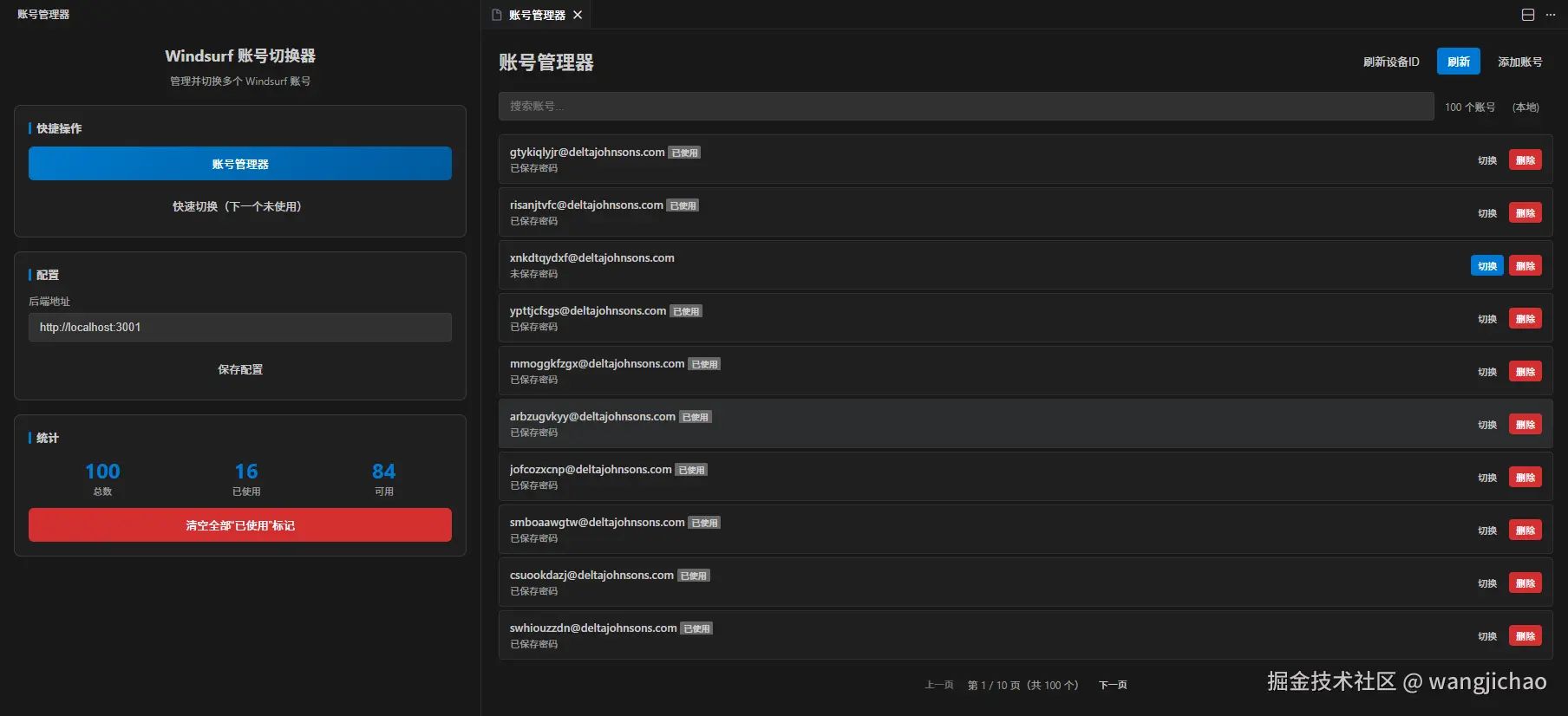Click the red 清空全部"已使用"标记 button
The image size is (1568, 716).
240,525
